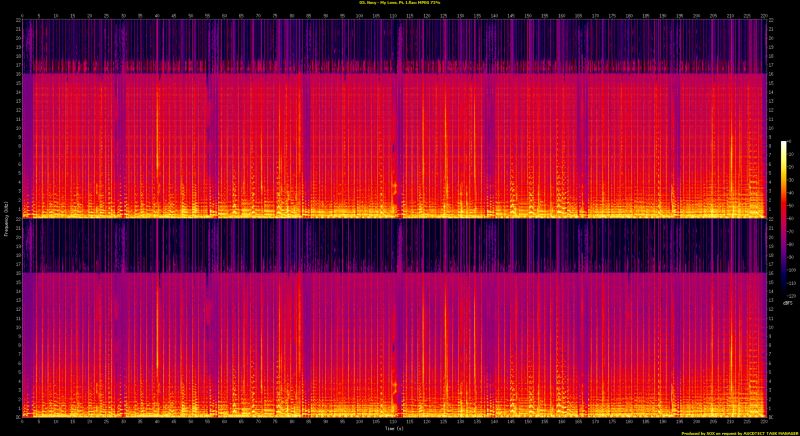This screenshot has width=800, height=436.
Task: Click the 220 tick on the top time axis
Action: [764, 15]
